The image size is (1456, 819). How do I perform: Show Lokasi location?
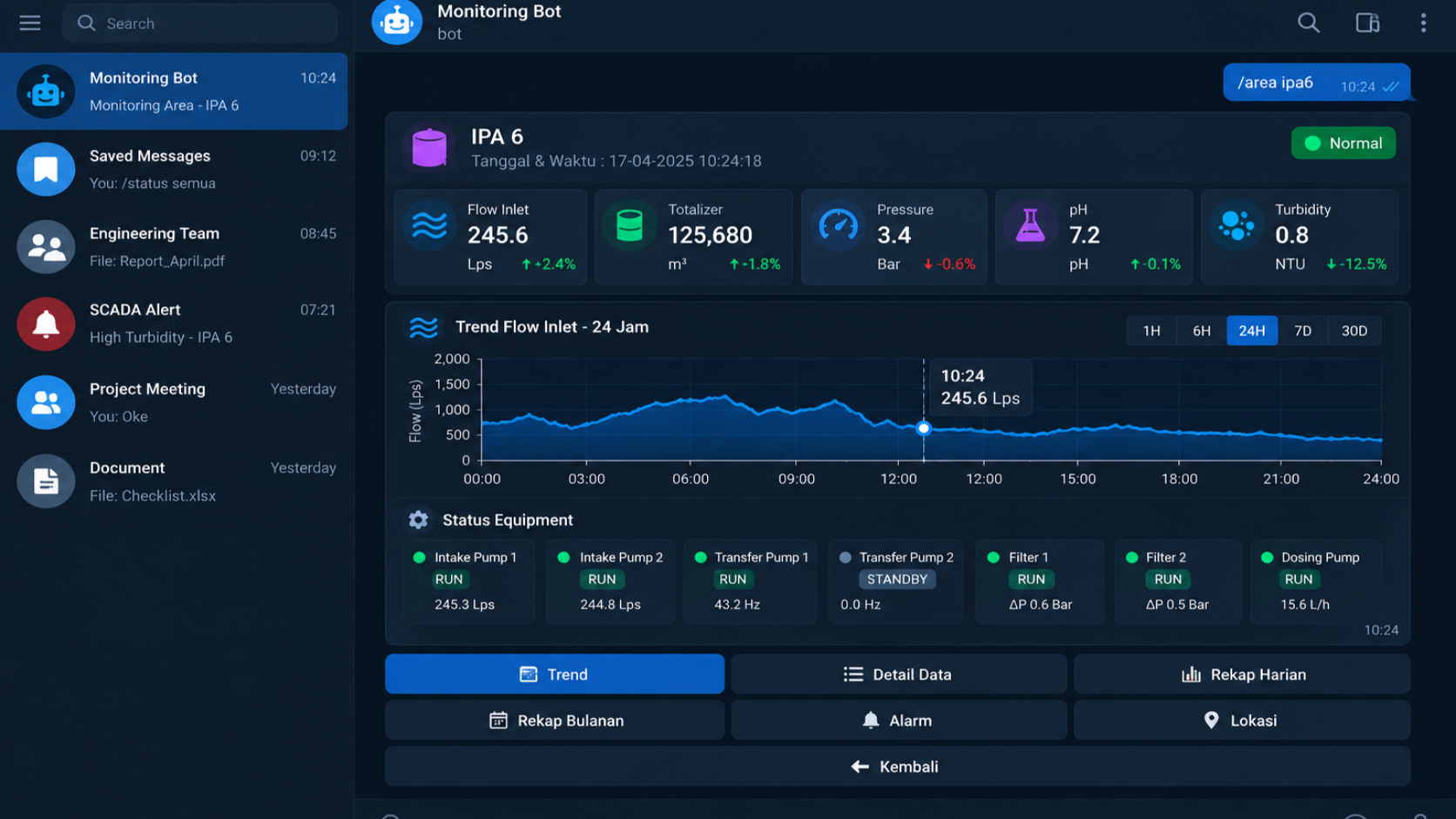(x=1242, y=720)
